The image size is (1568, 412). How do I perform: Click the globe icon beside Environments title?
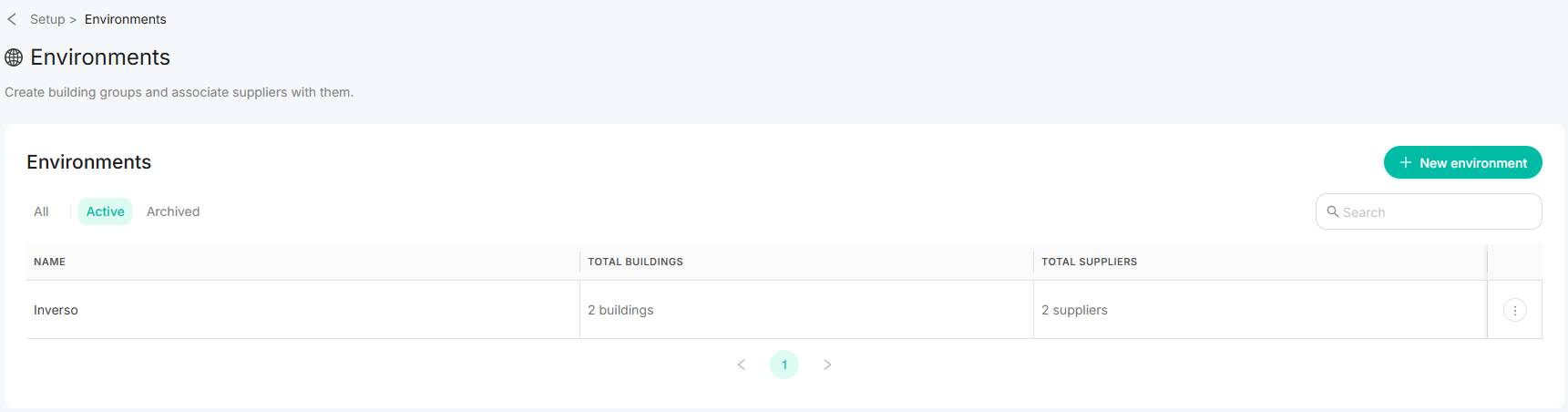pos(14,57)
